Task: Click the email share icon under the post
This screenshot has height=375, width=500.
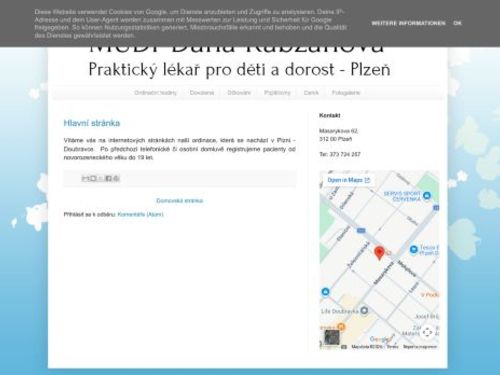Action: (x=85, y=178)
